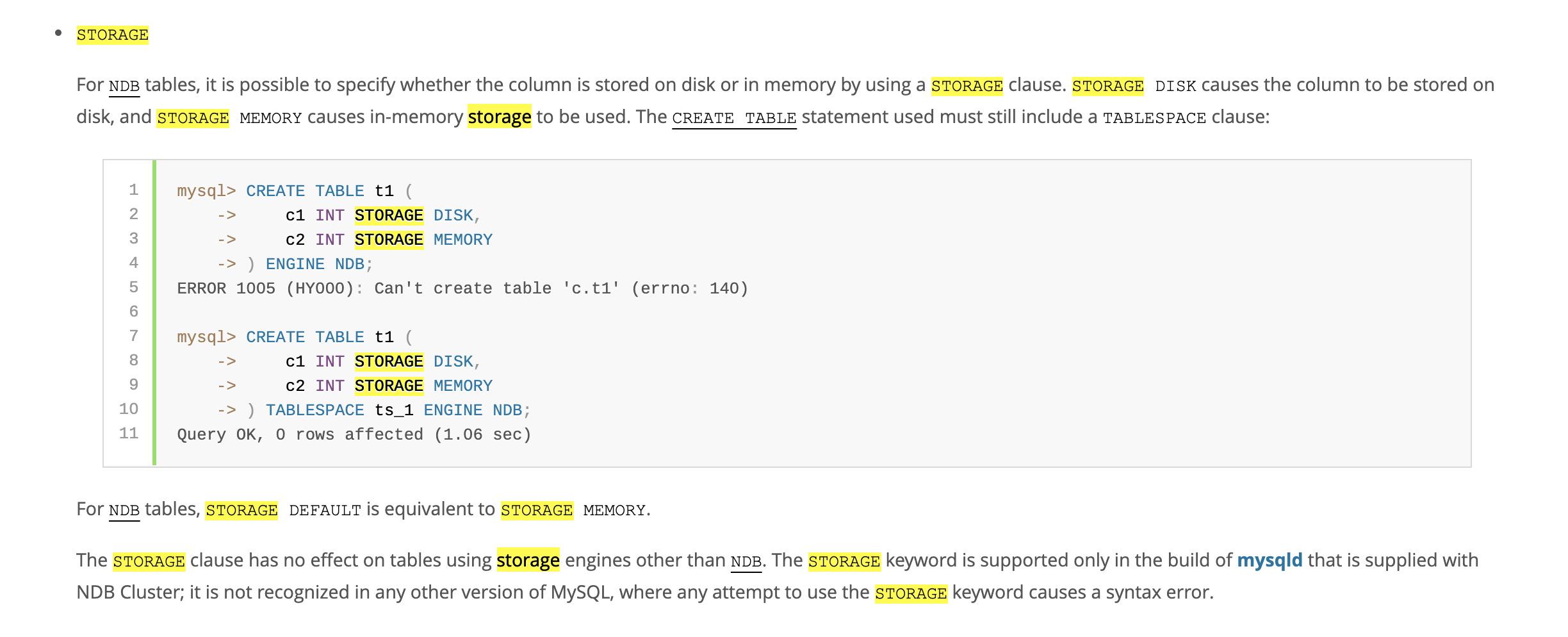Click the NDB link after "engines other than"
Image resolution: width=1568 pixels, height=637 pixels.
pos(746,561)
